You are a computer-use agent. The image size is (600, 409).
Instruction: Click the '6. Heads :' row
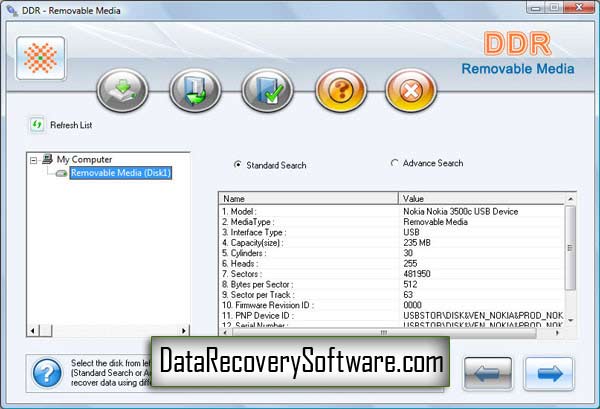point(391,264)
